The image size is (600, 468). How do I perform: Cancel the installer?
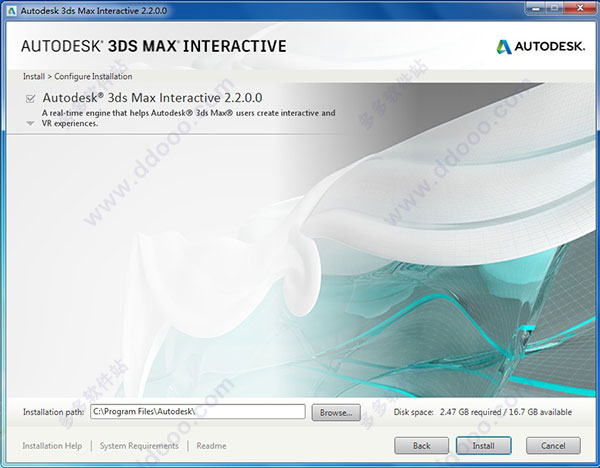553,446
